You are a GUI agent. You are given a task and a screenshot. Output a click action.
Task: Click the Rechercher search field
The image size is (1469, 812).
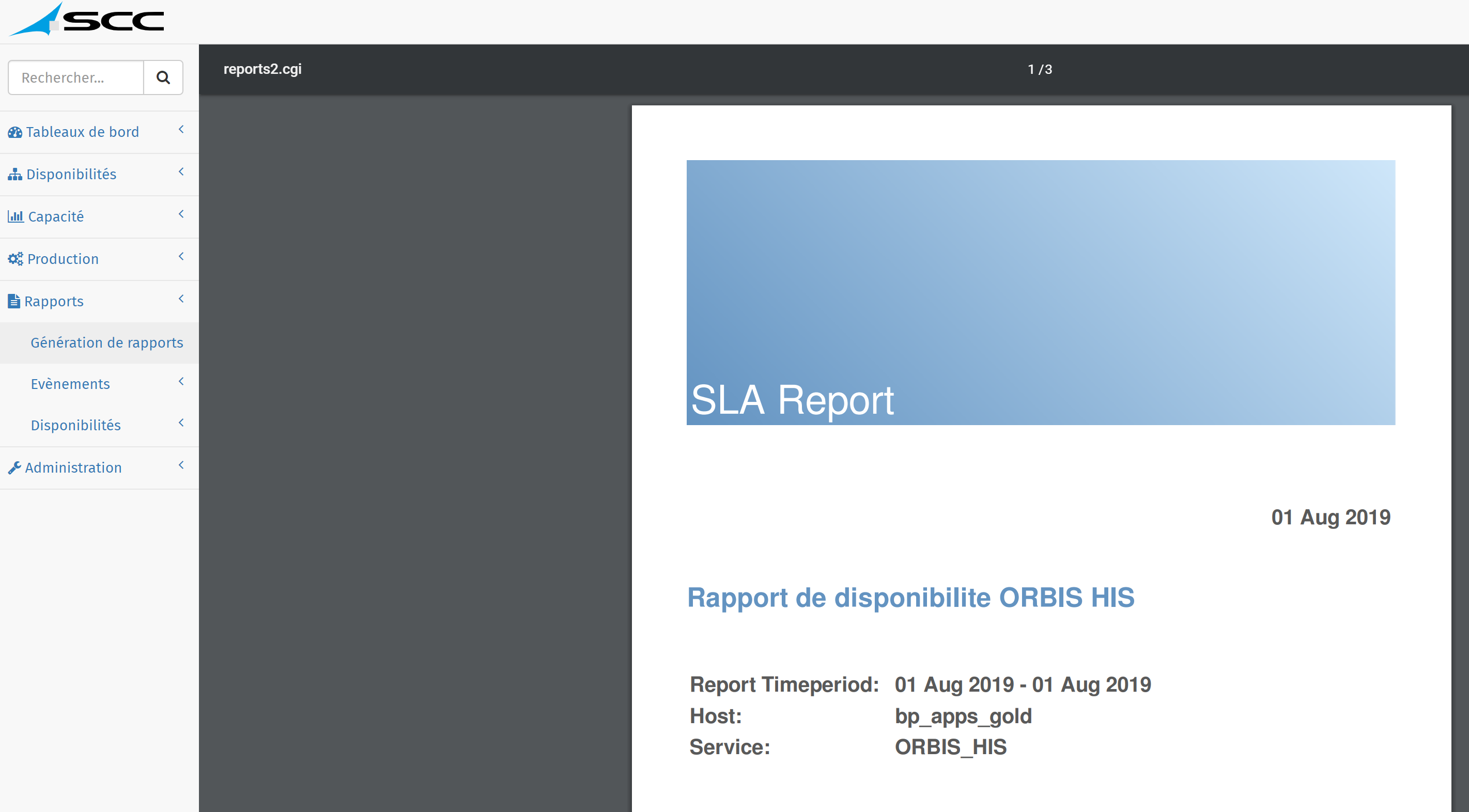pos(76,77)
